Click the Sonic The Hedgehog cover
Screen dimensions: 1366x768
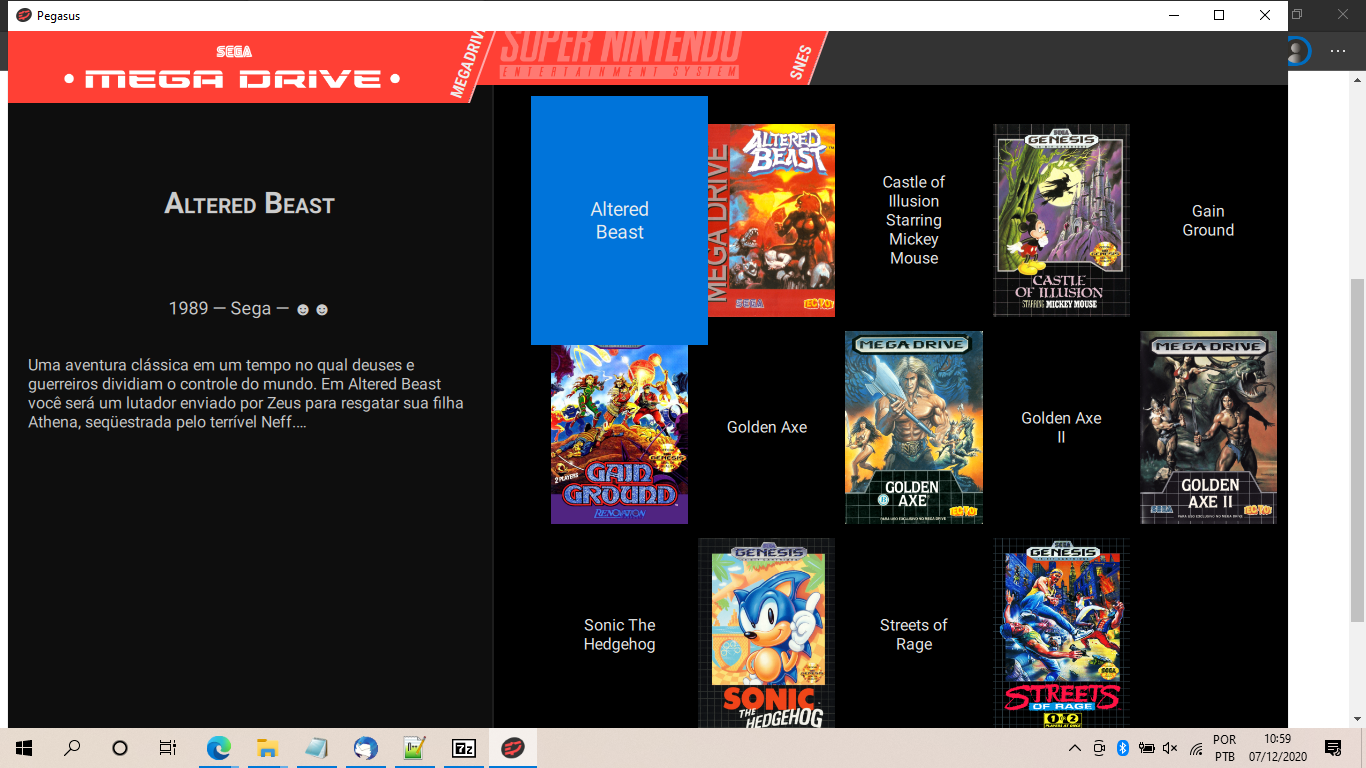point(766,633)
